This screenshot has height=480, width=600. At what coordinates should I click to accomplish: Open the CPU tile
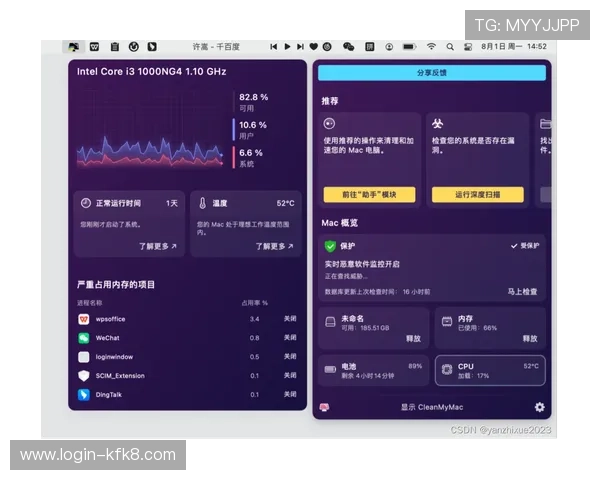[490, 371]
